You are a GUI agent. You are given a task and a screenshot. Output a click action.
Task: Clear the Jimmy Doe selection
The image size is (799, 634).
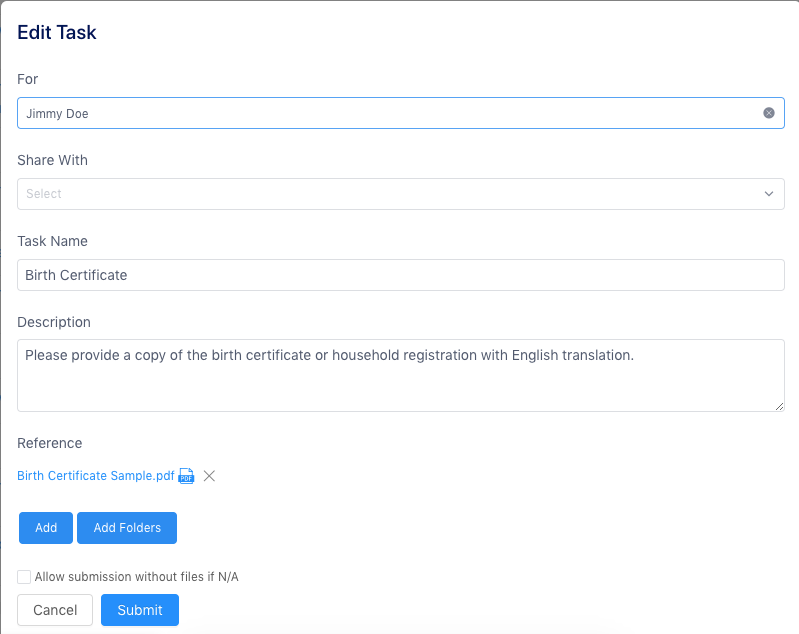[x=769, y=113]
